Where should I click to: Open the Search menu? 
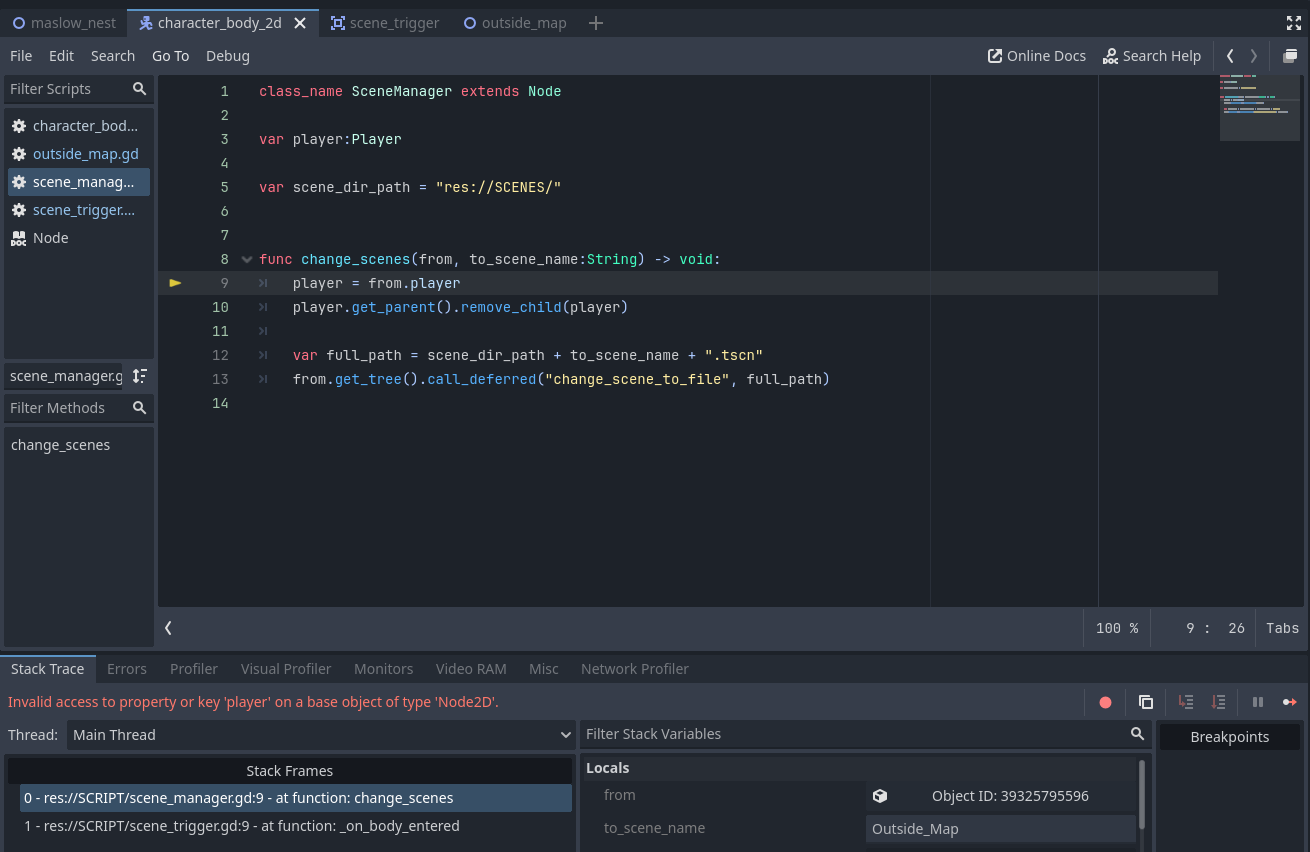click(113, 56)
